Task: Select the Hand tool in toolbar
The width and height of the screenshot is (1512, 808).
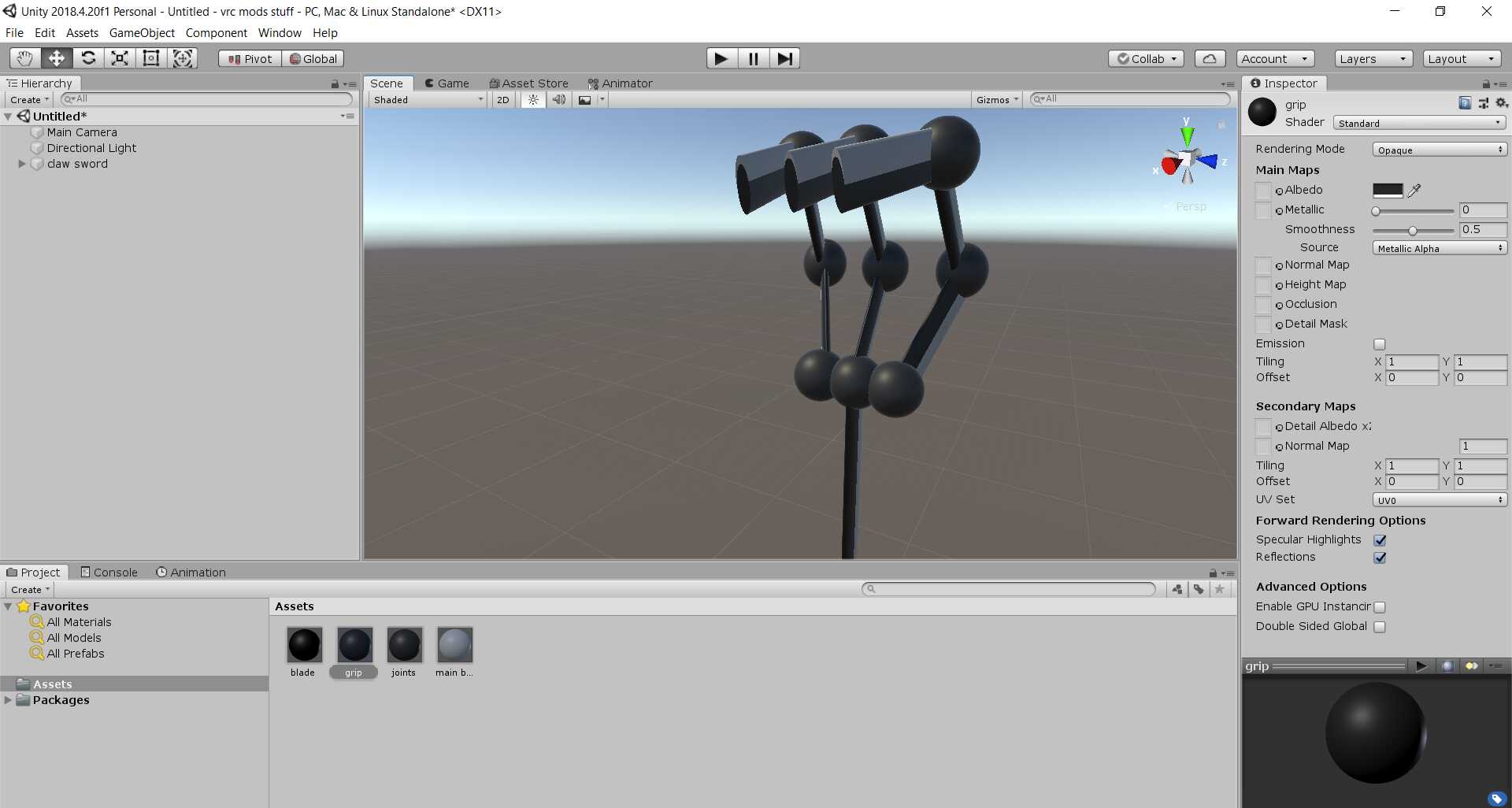Action: (24, 58)
